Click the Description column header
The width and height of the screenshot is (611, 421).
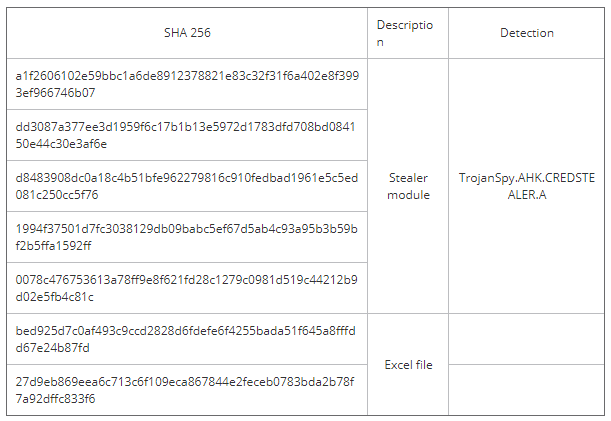point(405,33)
